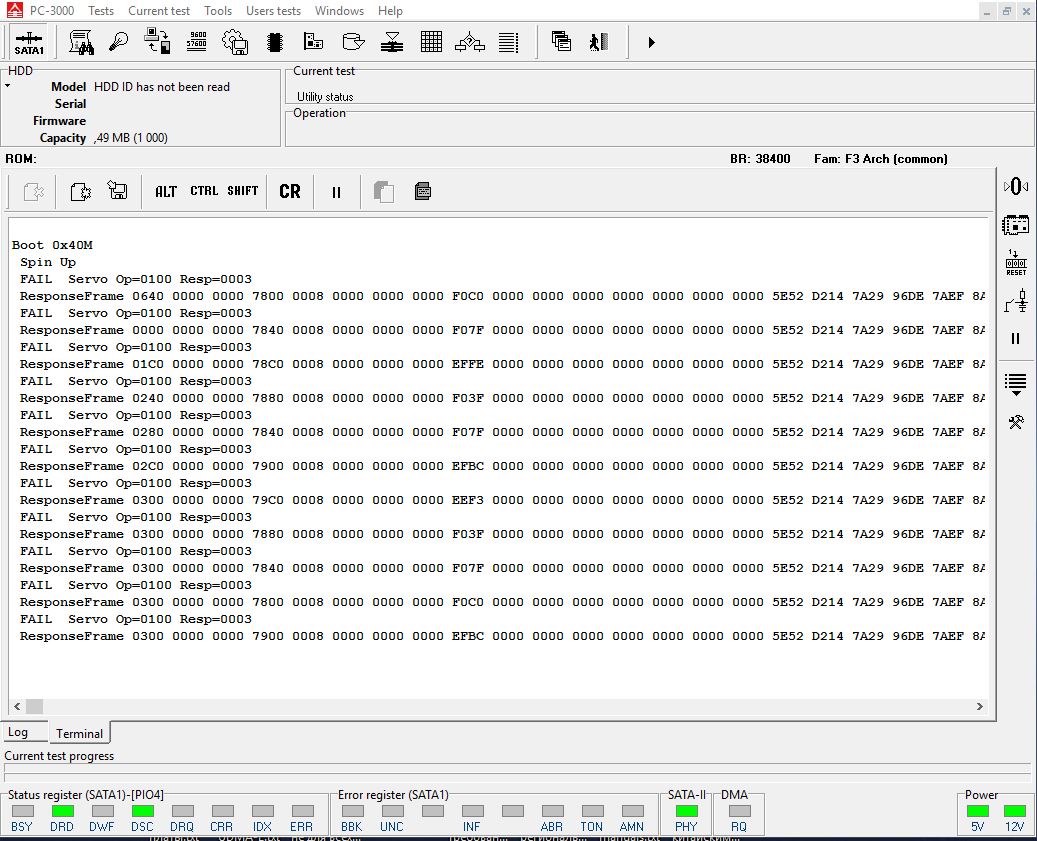Open the crossed tools icon in sidebar
1037x841 pixels.
click(1016, 422)
